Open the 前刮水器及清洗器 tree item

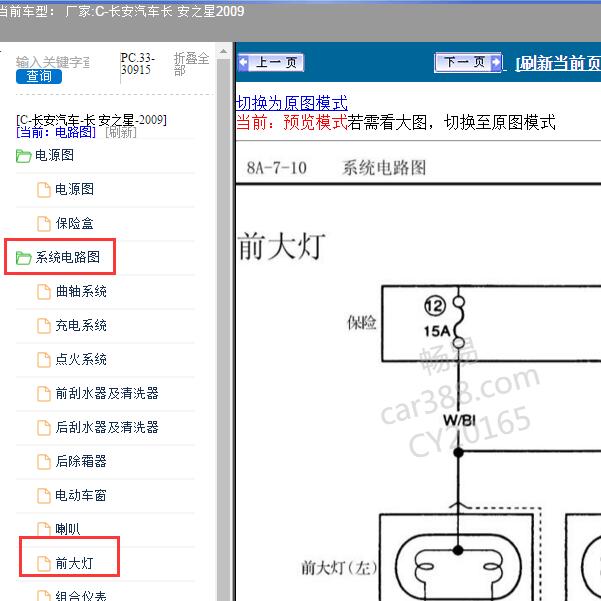pyautogui.click(x=107, y=393)
